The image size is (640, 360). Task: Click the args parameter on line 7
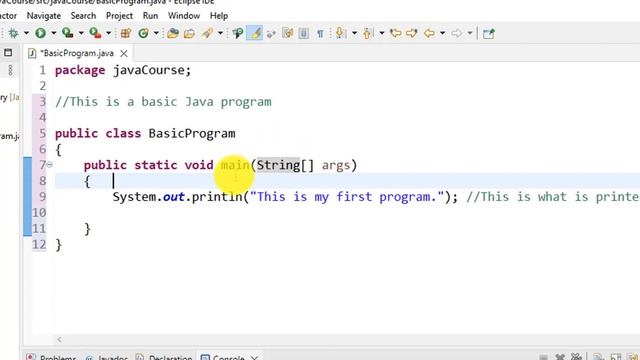336,165
